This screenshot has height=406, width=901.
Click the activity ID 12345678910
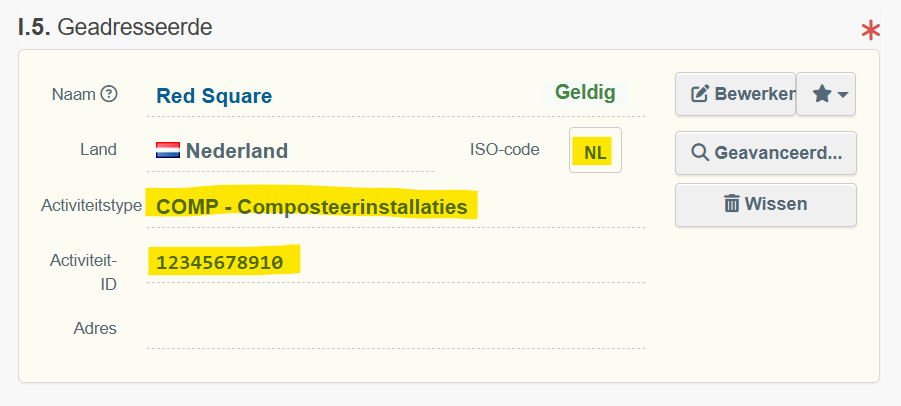[220, 263]
